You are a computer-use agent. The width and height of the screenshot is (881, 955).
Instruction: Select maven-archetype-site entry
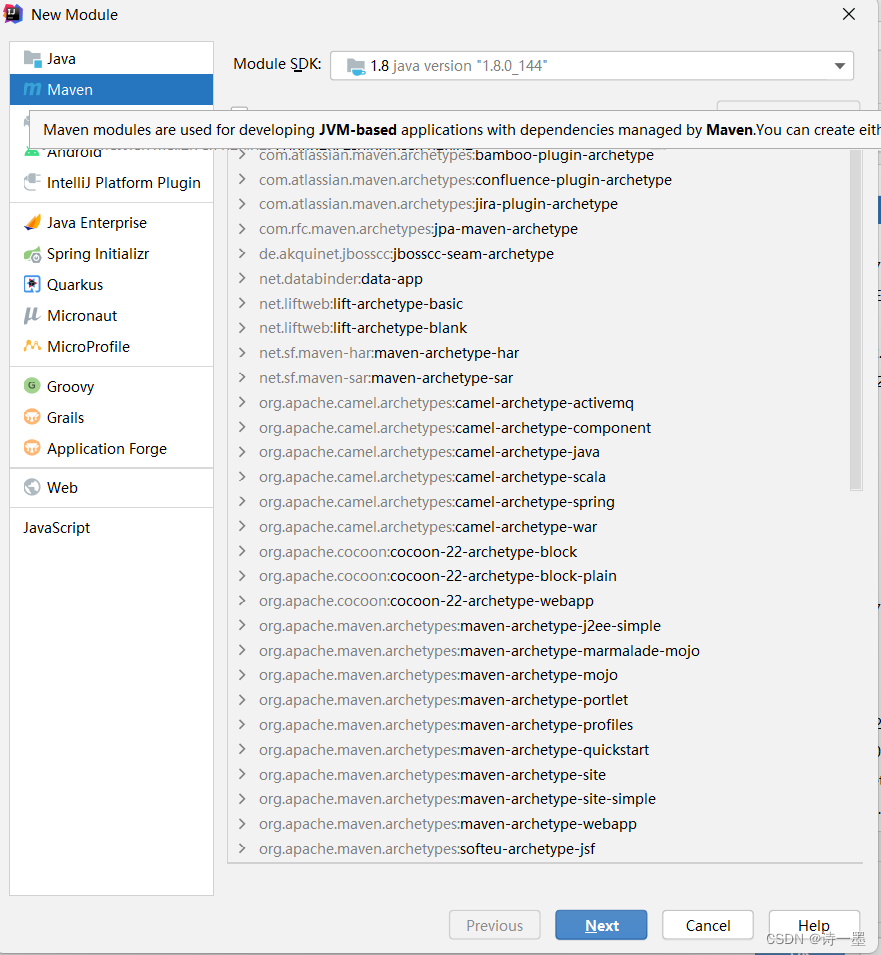[x=432, y=775]
